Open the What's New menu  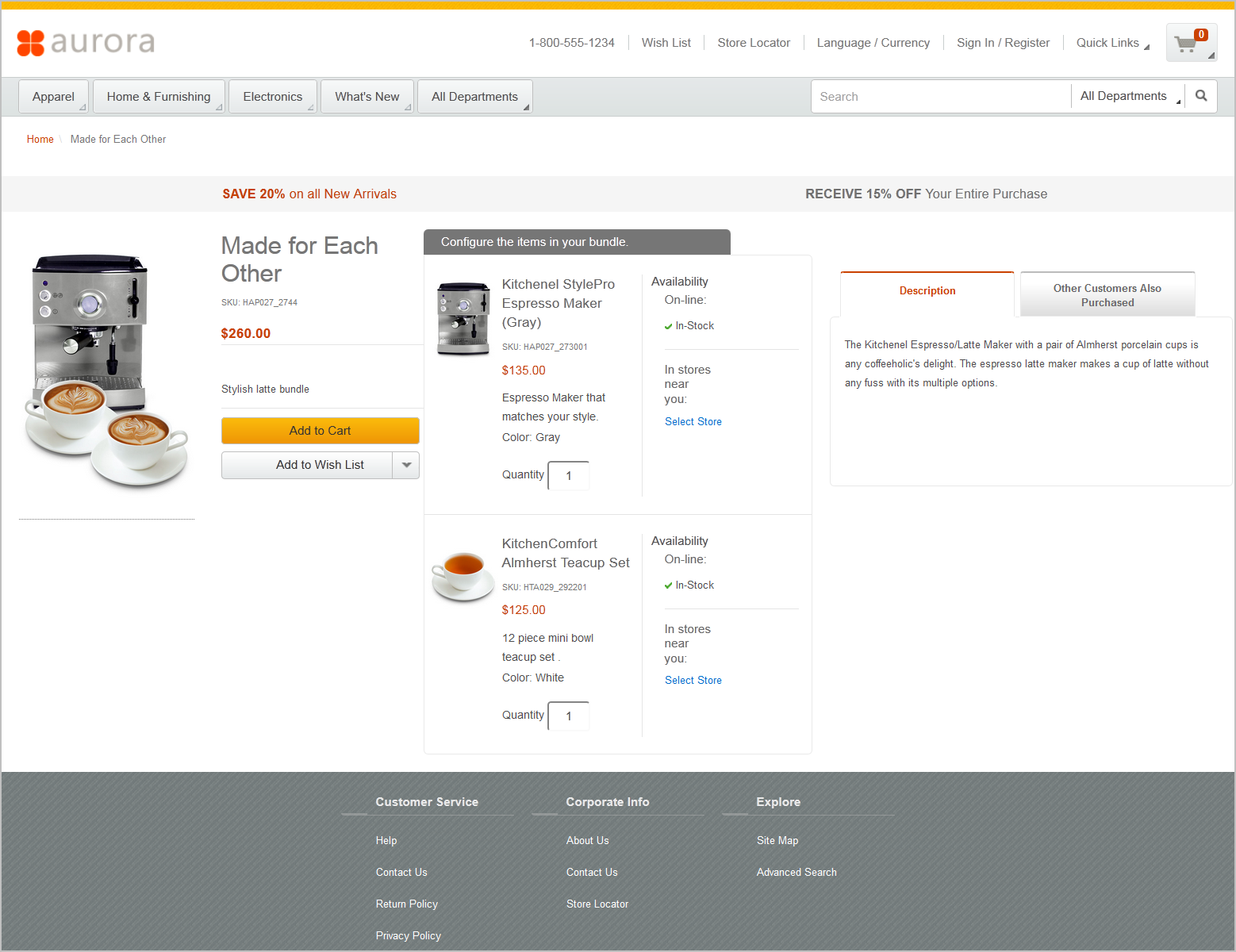pos(366,96)
